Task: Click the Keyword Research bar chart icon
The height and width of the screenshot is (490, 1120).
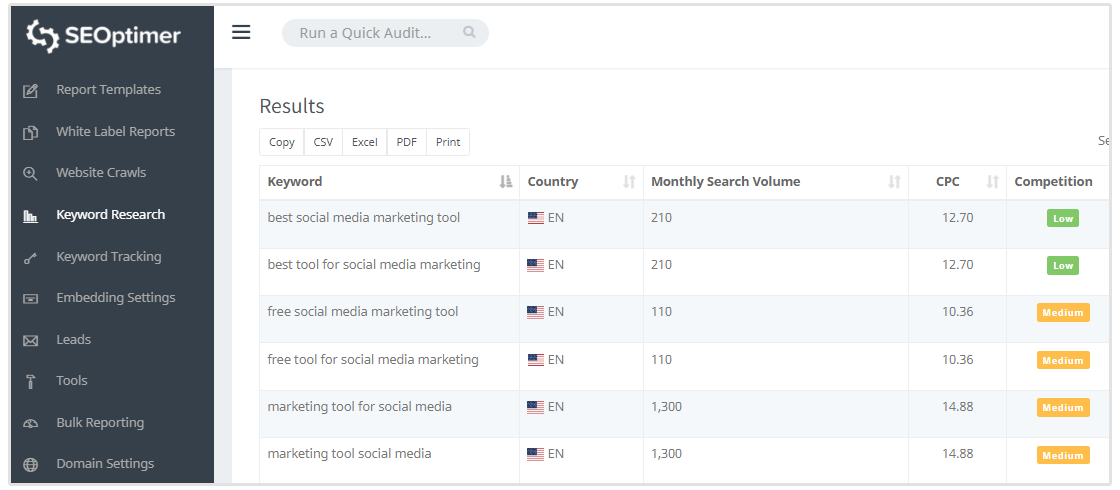Action: click(31, 215)
